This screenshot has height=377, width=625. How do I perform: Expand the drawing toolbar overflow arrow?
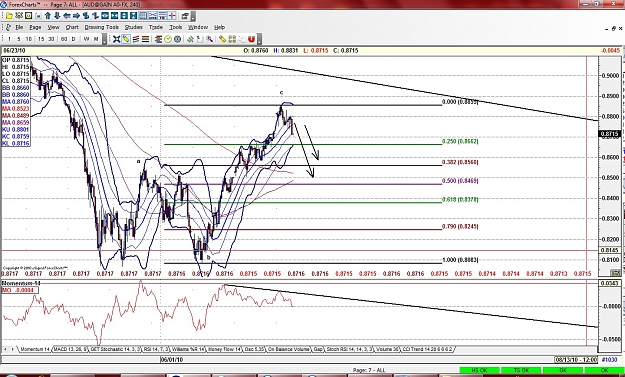[x=259, y=39]
